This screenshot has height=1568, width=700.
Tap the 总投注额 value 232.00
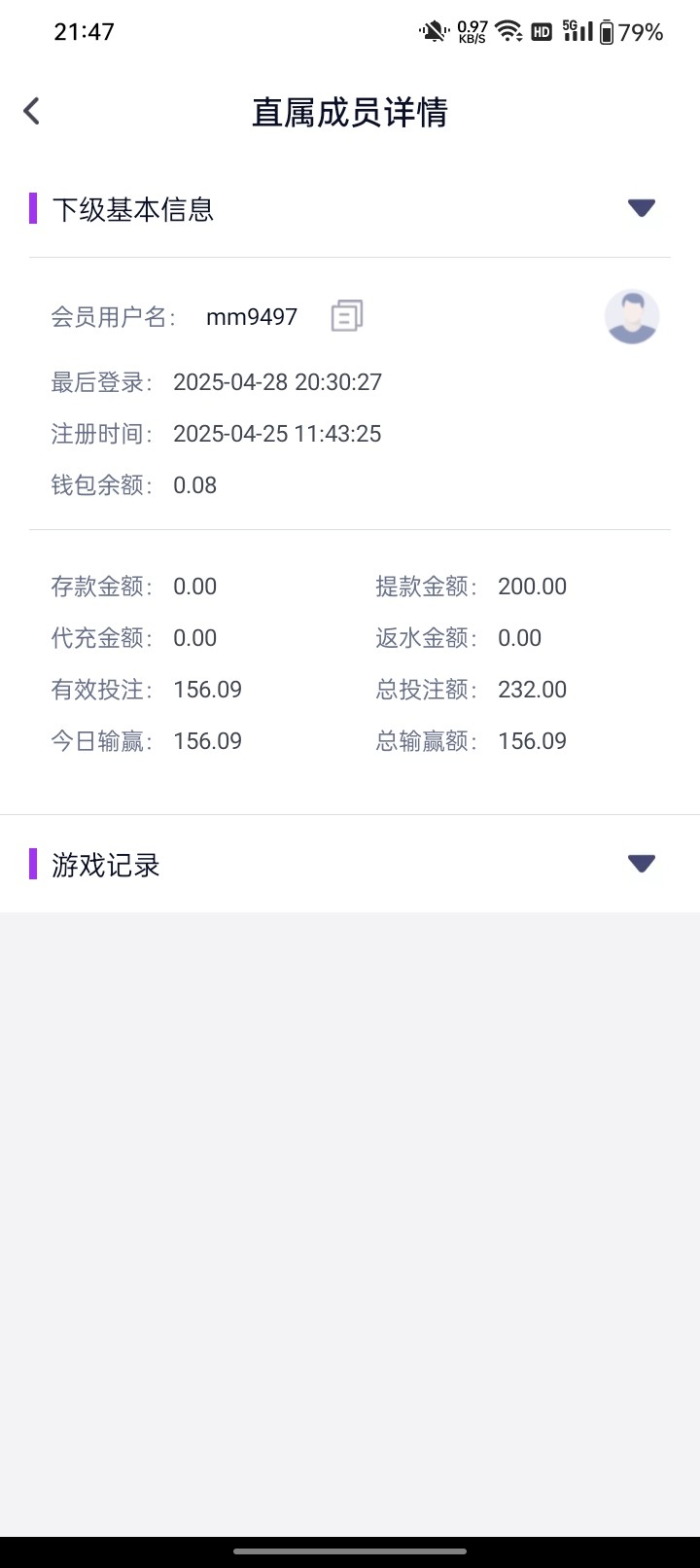pos(532,690)
